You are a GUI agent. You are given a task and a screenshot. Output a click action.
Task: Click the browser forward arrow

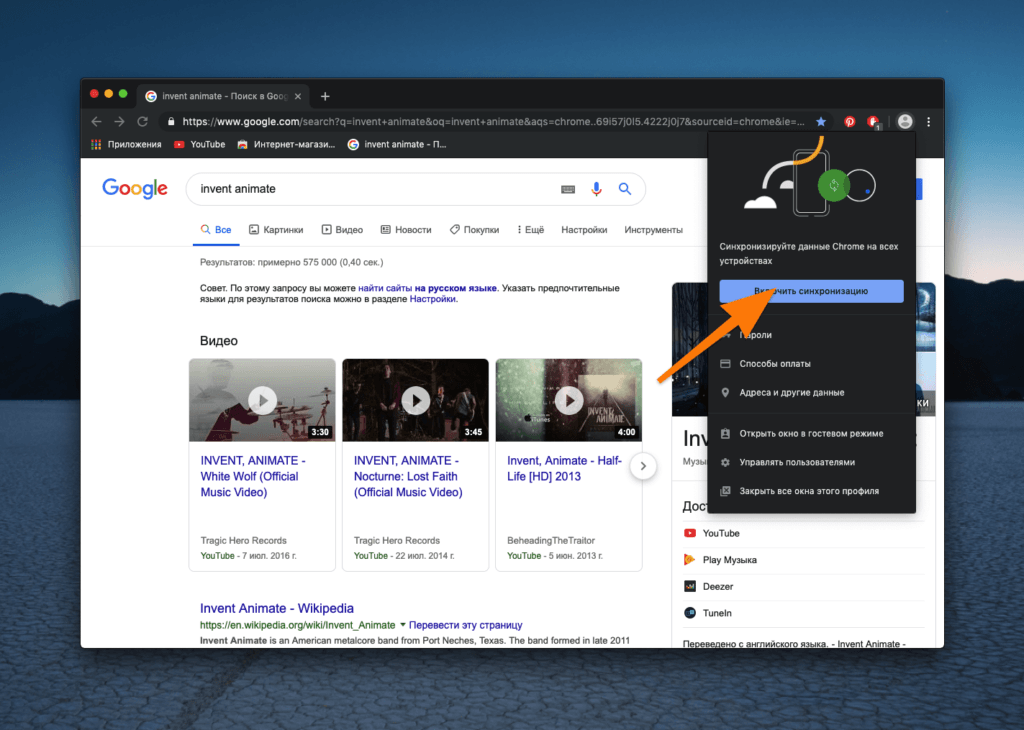[120, 121]
